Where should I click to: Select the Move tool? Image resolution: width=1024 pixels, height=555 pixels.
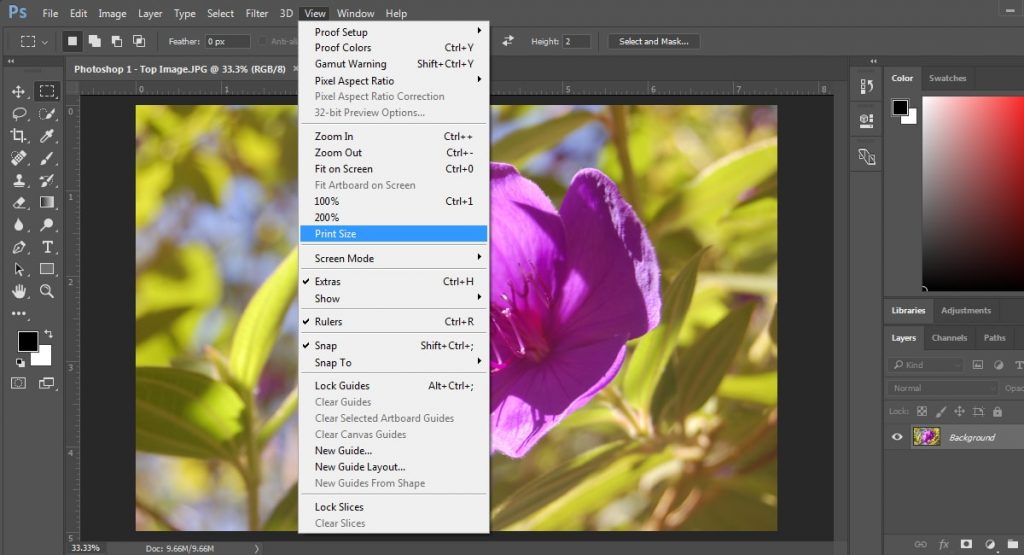(x=19, y=92)
